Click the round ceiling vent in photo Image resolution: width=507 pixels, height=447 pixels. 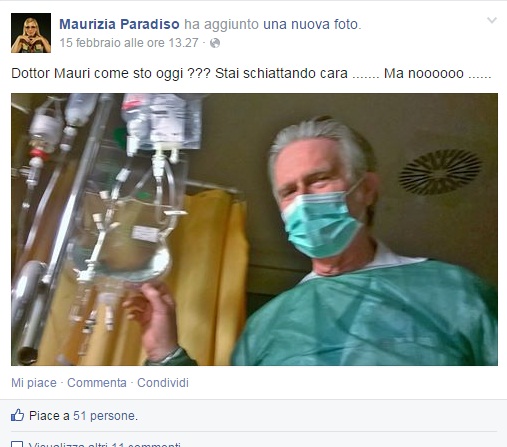click(440, 172)
